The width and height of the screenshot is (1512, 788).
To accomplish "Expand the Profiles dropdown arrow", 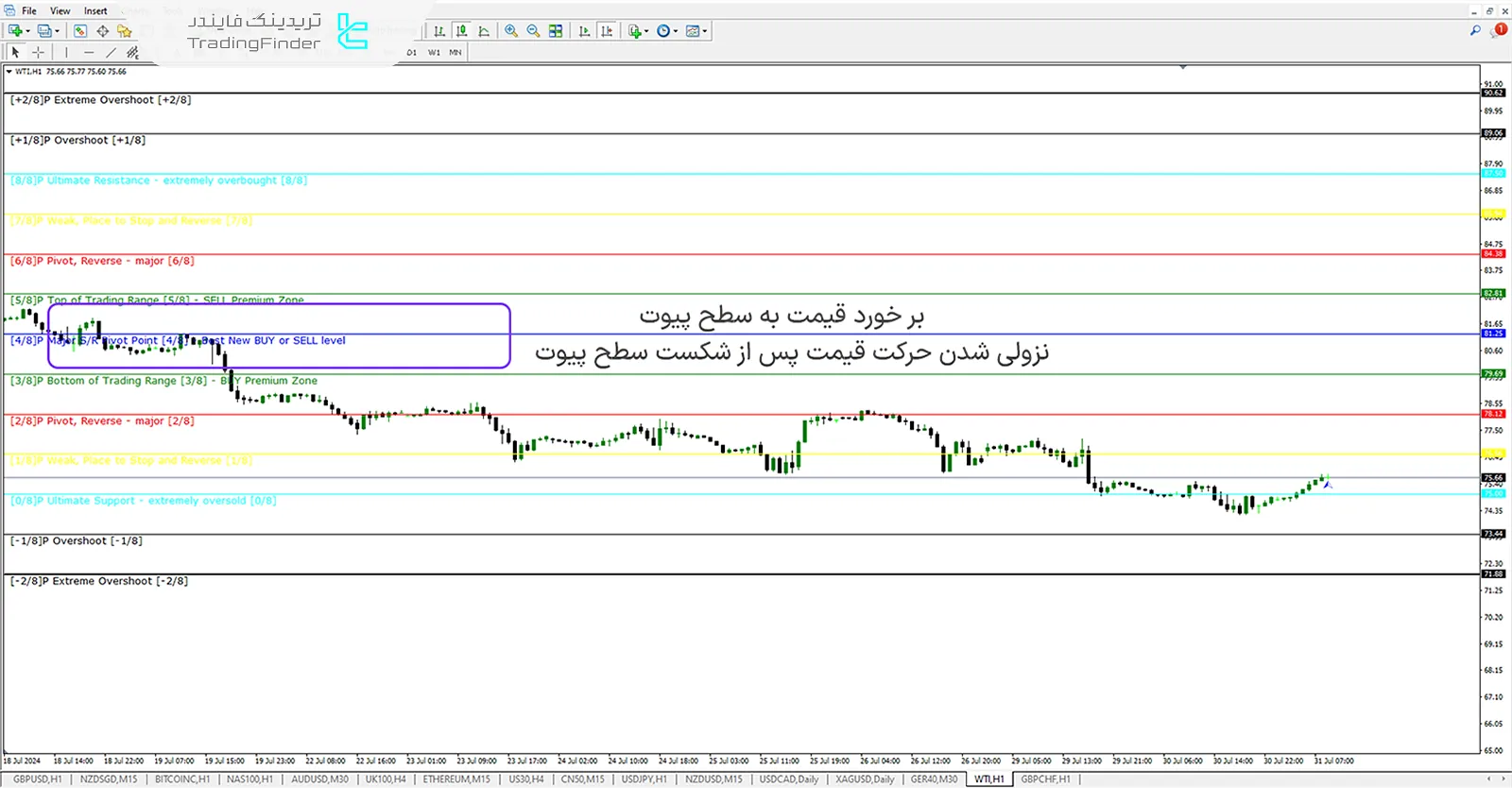I will tap(57, 31).
